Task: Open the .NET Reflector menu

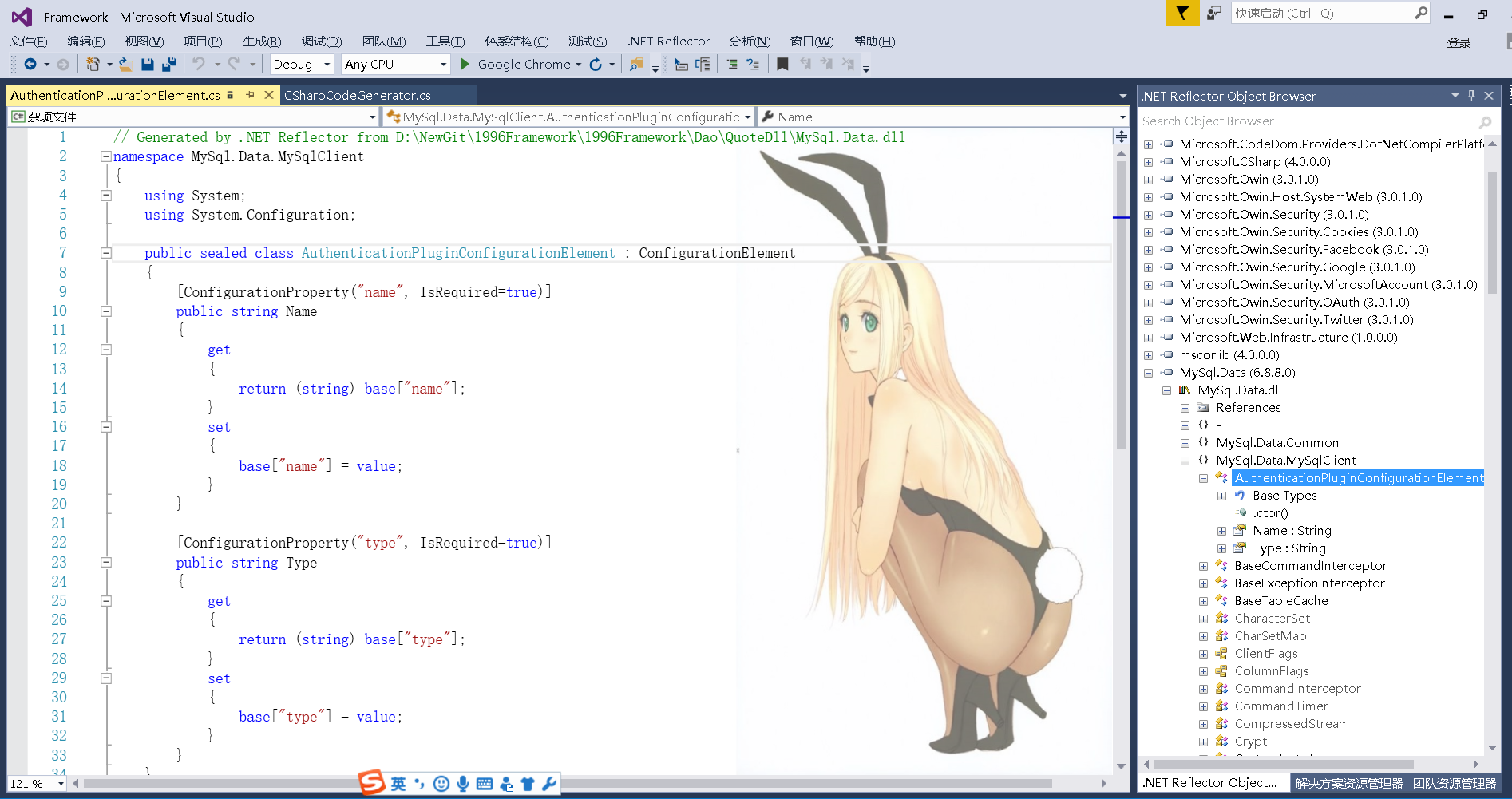Action: click(x=669, y=42)
